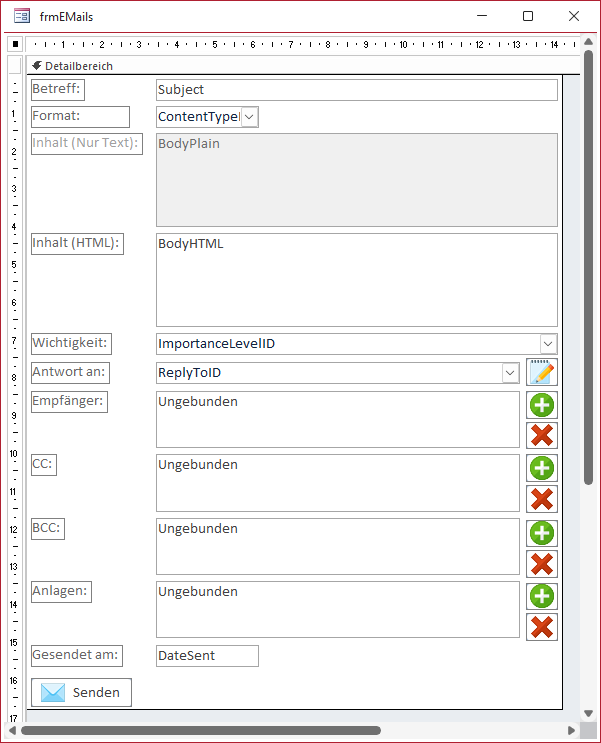This screenshot has height=743, width=601.
Task: Click red X icon next to Empfänger list
Action: pos(542,435)
